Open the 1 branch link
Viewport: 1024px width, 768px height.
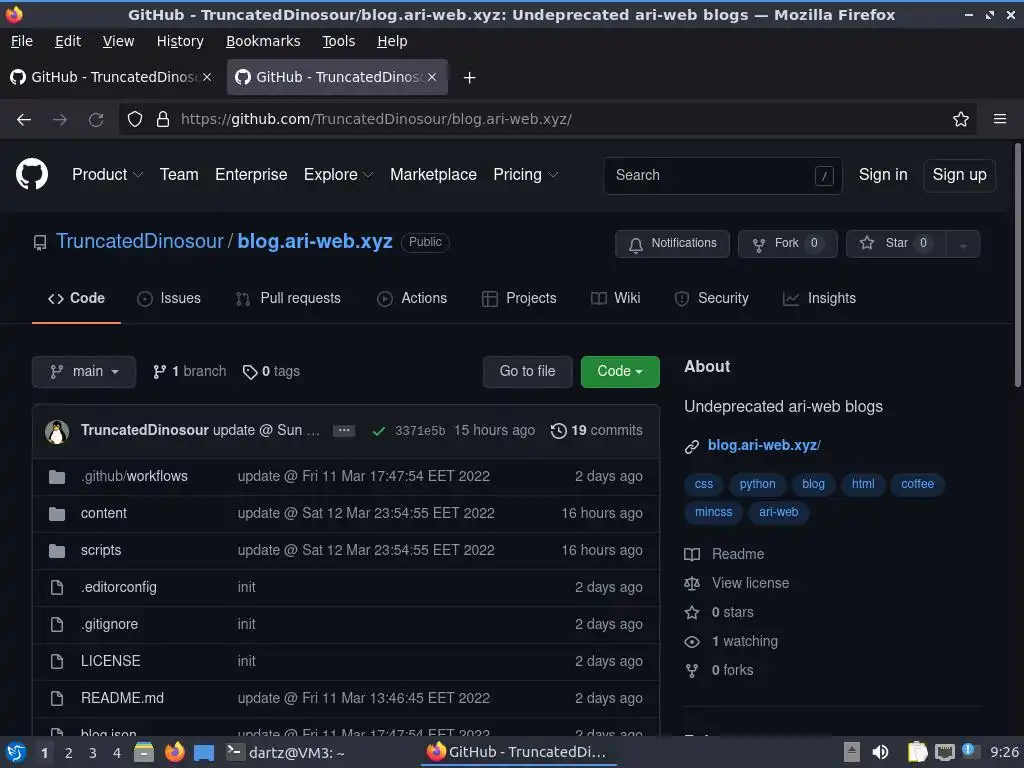click(189, 372)
